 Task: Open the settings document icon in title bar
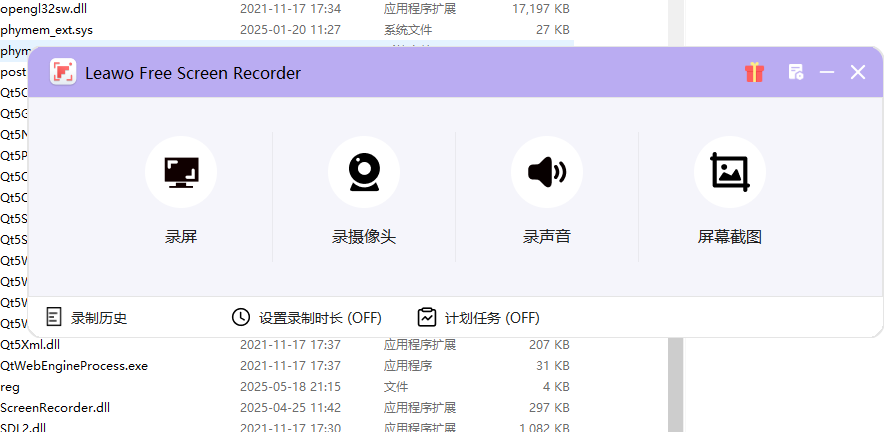(x=796, y=72)
